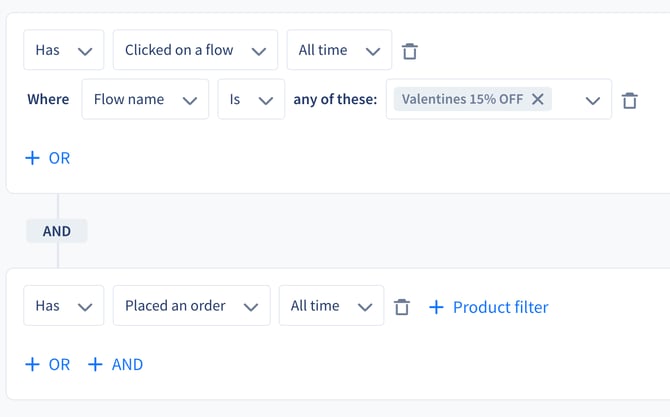Screen dimensions: 670x417
Task: Click plus icon beside OR in second block
Action: click(x=32, y=364)
